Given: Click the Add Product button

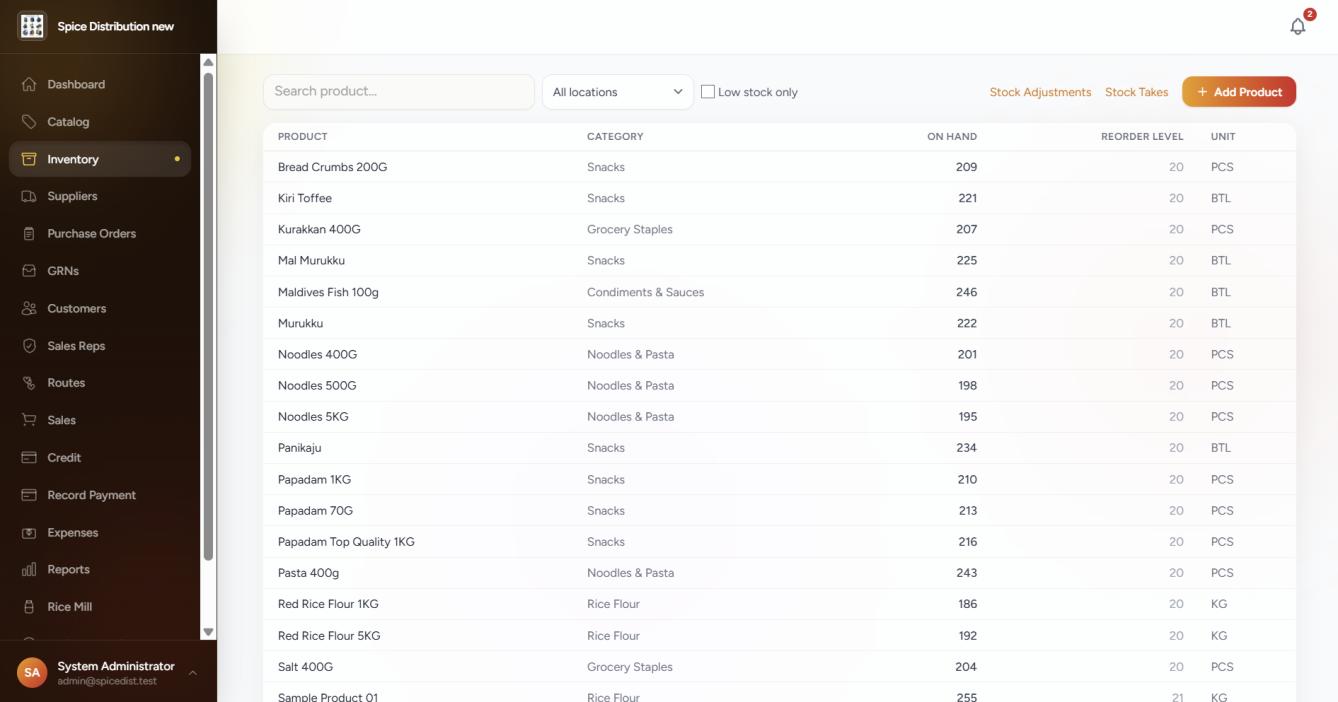Looking at the screenshot, I should click(x=1239, y=92).
